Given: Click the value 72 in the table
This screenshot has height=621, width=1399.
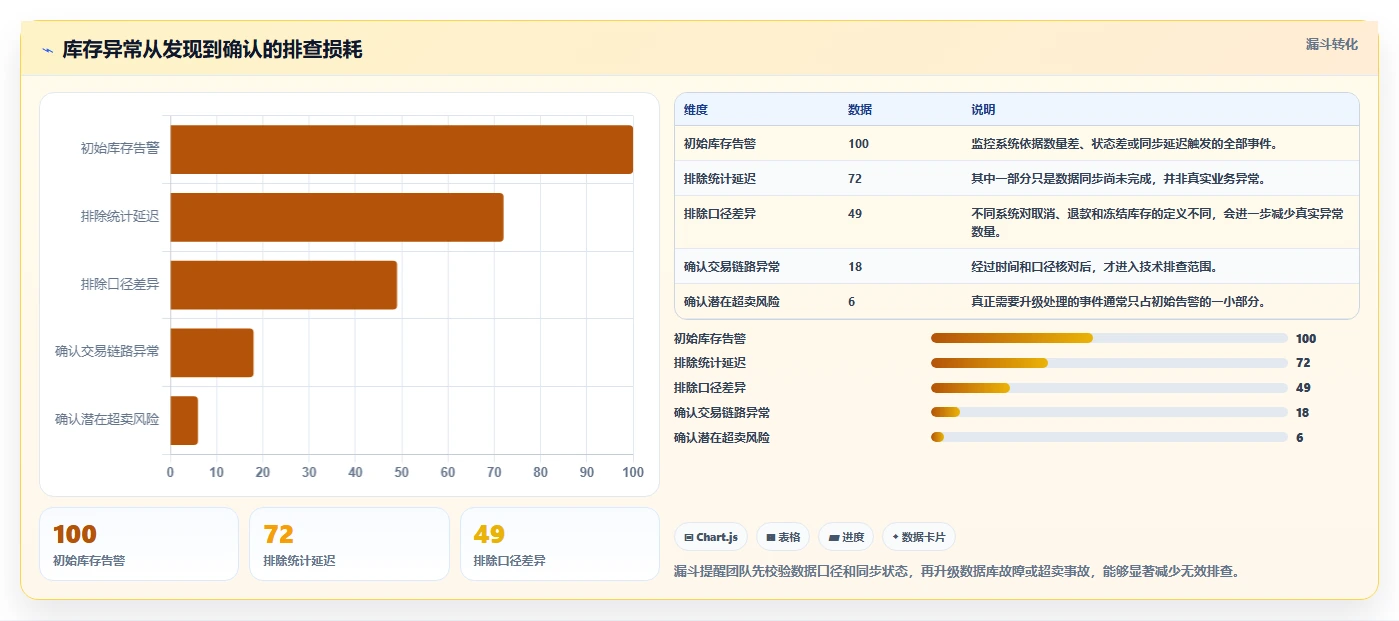Looking at the screenshot, I should pyautogui.click(x=855, y=178).
